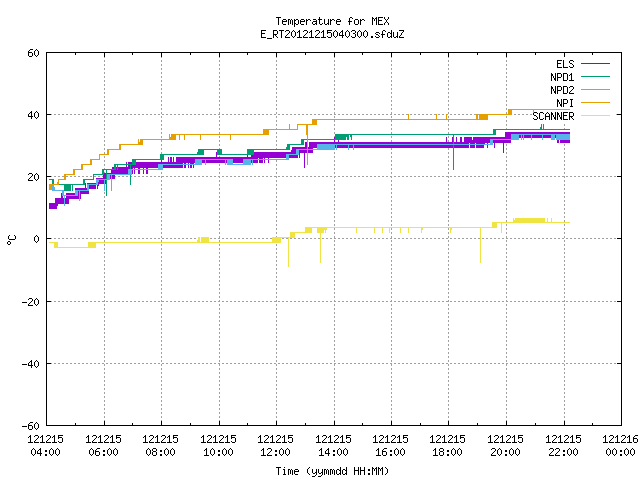Image resolution: width=640 pixels, height=480 pixels.
Task: Click the y-axis tick label -60
Action: [x=31, y=426]
